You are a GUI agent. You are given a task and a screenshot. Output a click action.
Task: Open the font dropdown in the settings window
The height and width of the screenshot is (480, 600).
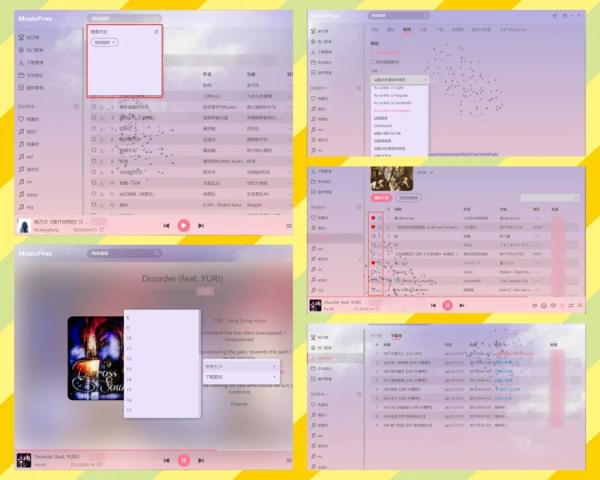pyautogui.click(x=399, y=79)
